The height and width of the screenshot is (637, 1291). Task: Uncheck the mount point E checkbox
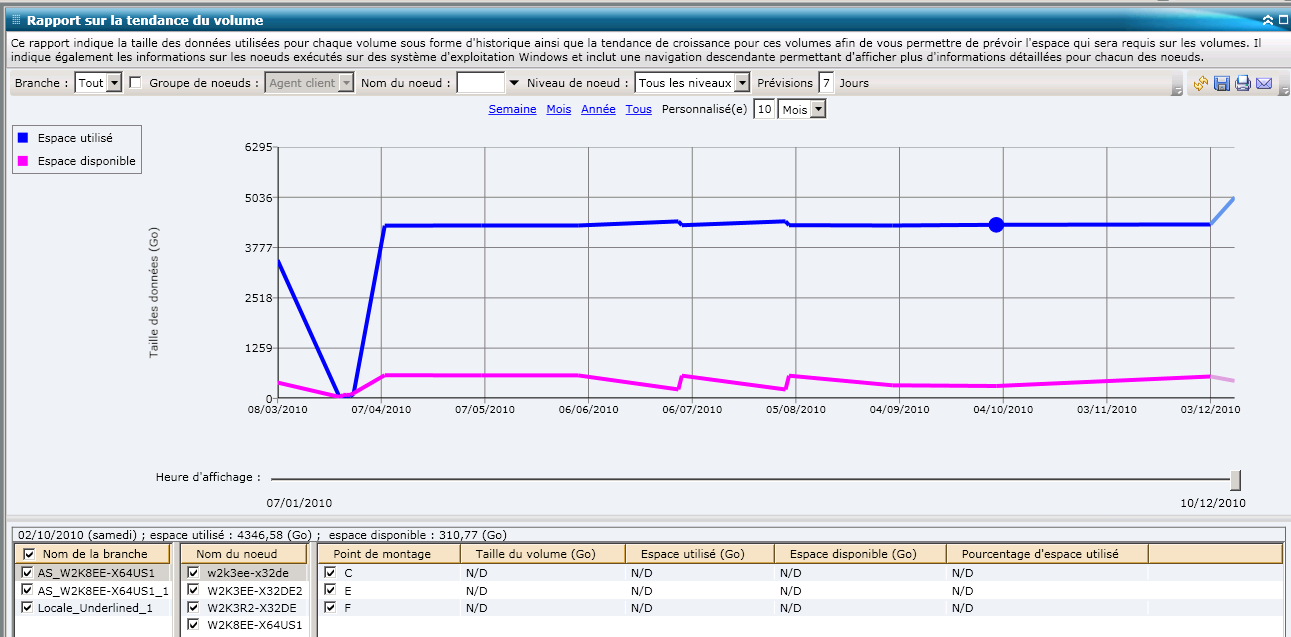point(330,590)
